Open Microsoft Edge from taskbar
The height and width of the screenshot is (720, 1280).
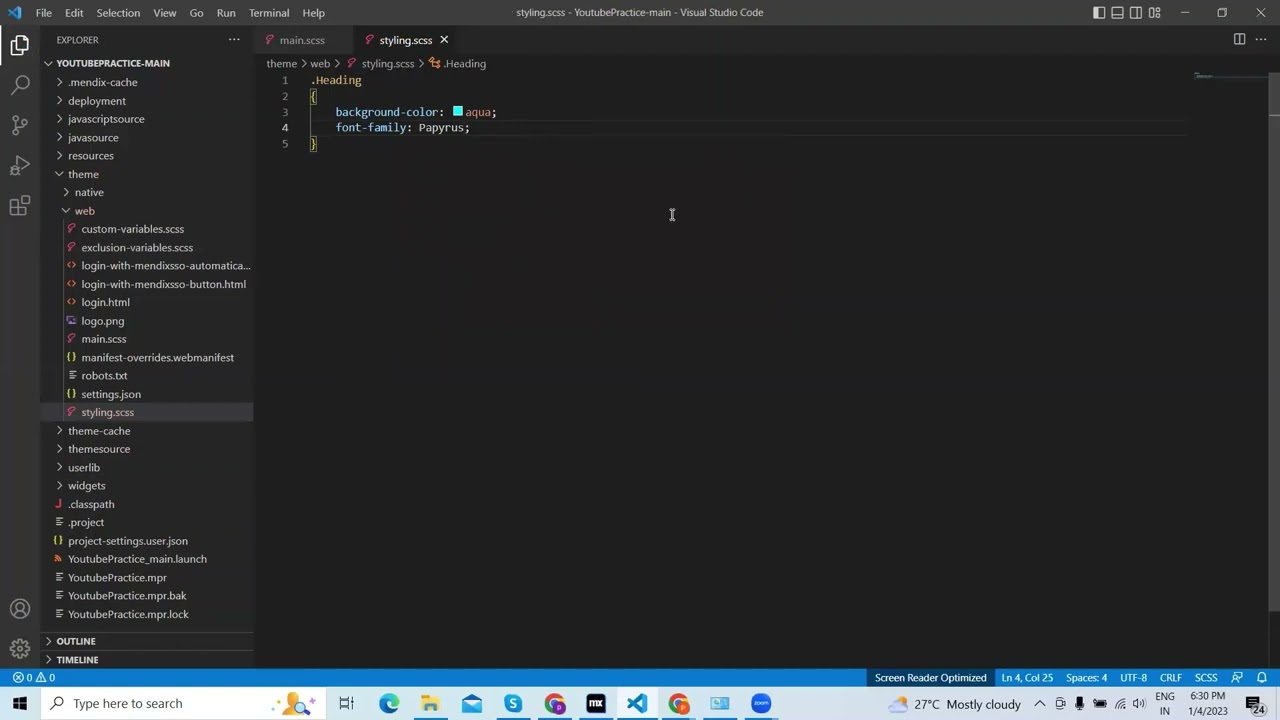[389, 703]
